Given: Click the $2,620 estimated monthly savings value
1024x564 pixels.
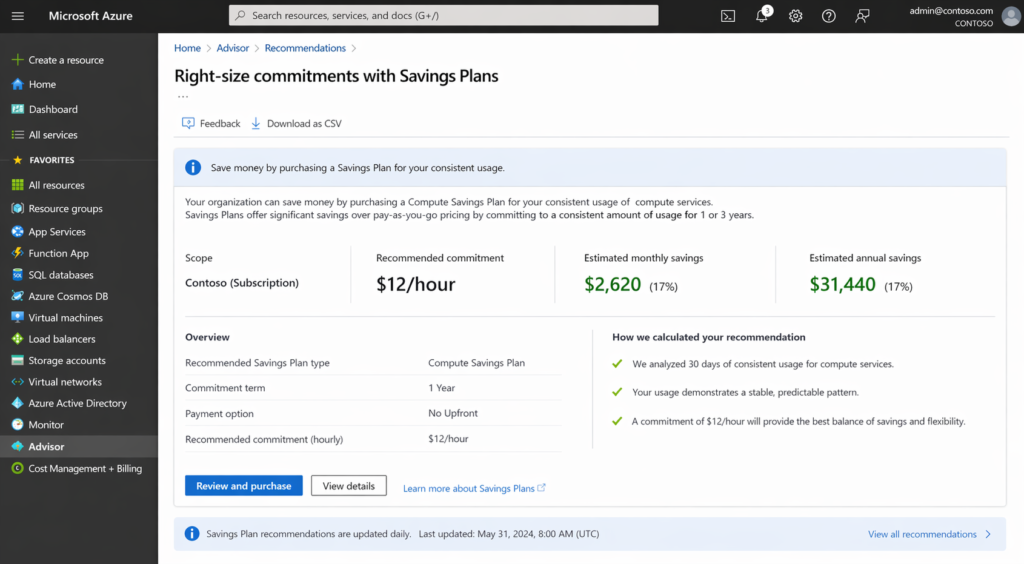Looking at the screenshot, I should coord(613,285).
